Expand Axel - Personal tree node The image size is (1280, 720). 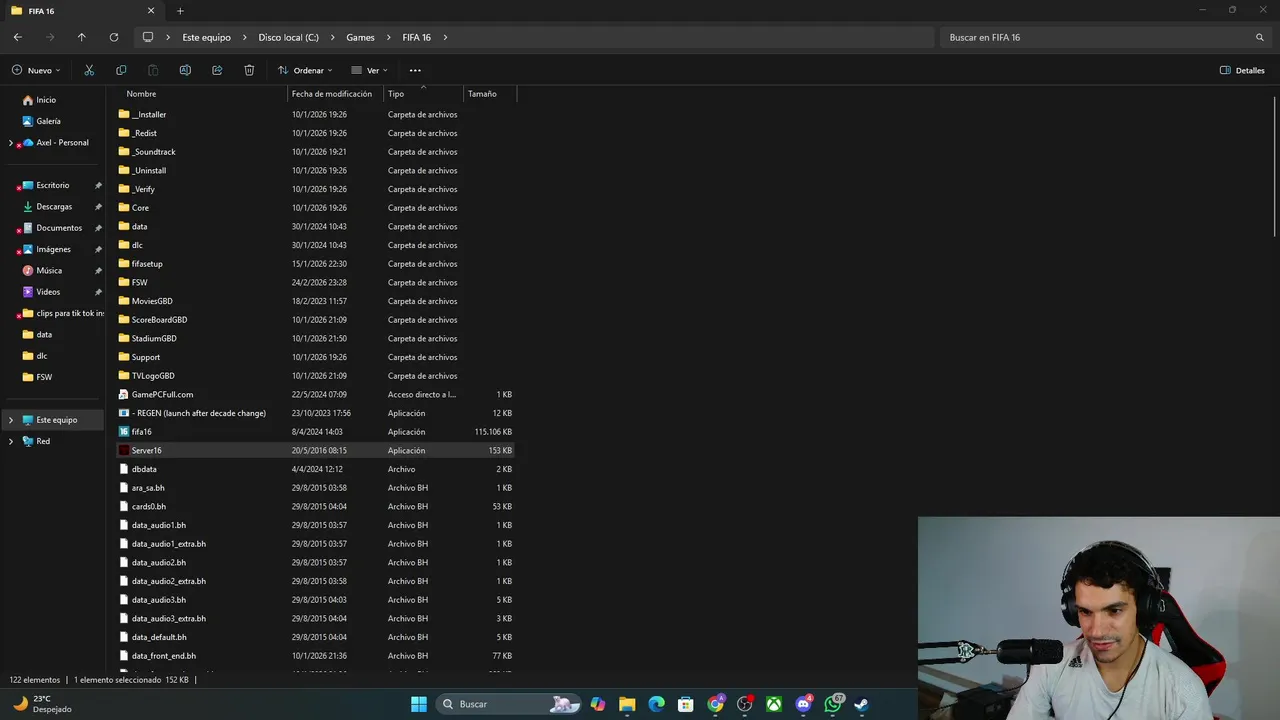[11, 143]
